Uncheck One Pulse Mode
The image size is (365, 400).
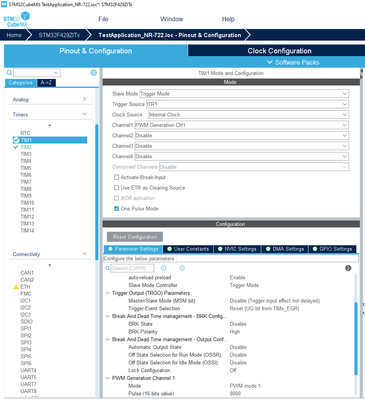coord(116,209)
